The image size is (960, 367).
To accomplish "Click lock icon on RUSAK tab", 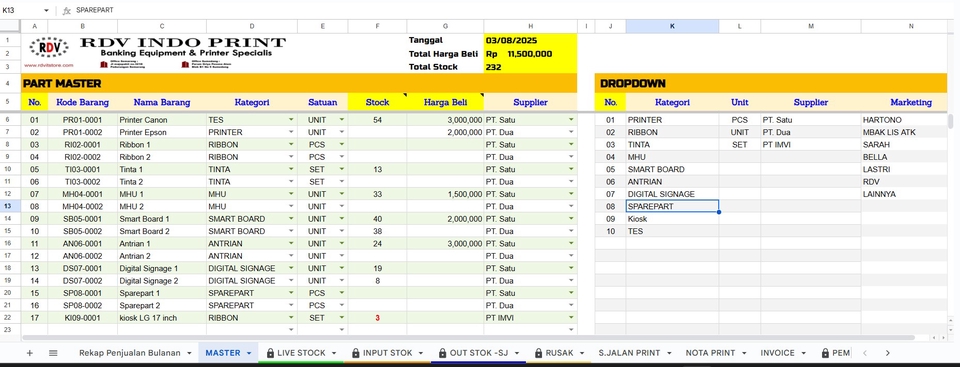I will click(538, 353).
